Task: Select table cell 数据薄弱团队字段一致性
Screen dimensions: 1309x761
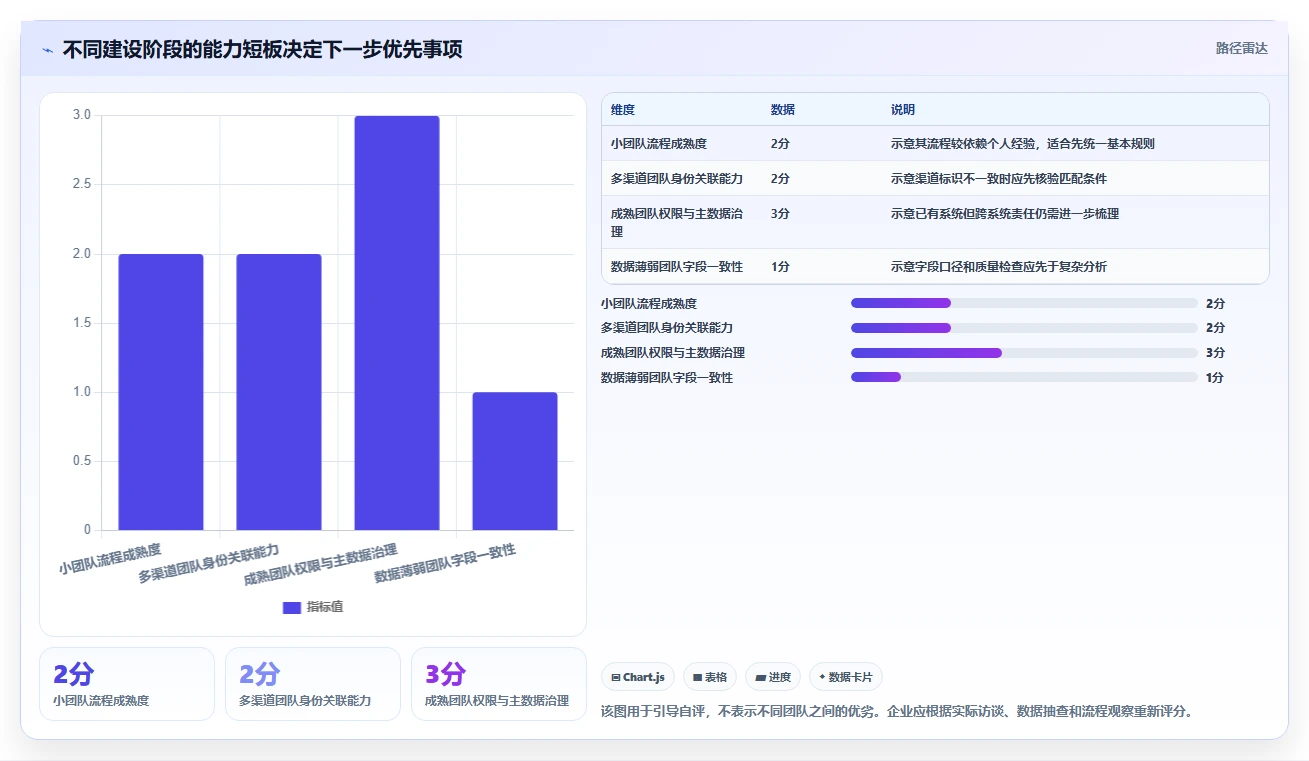Action: click(677, 267)
